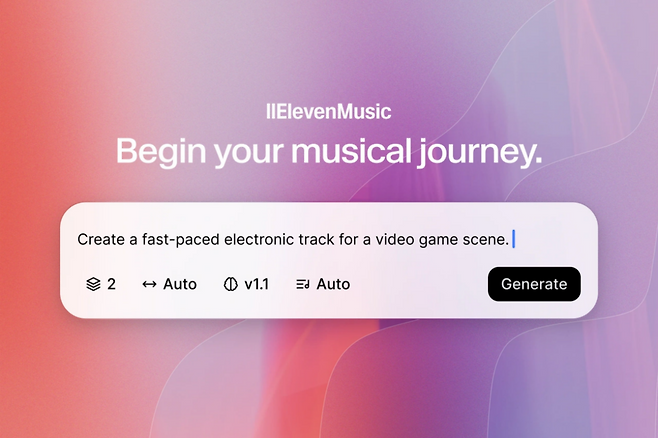Place cursor at end after 'scene.'

[x=514, y=239]
